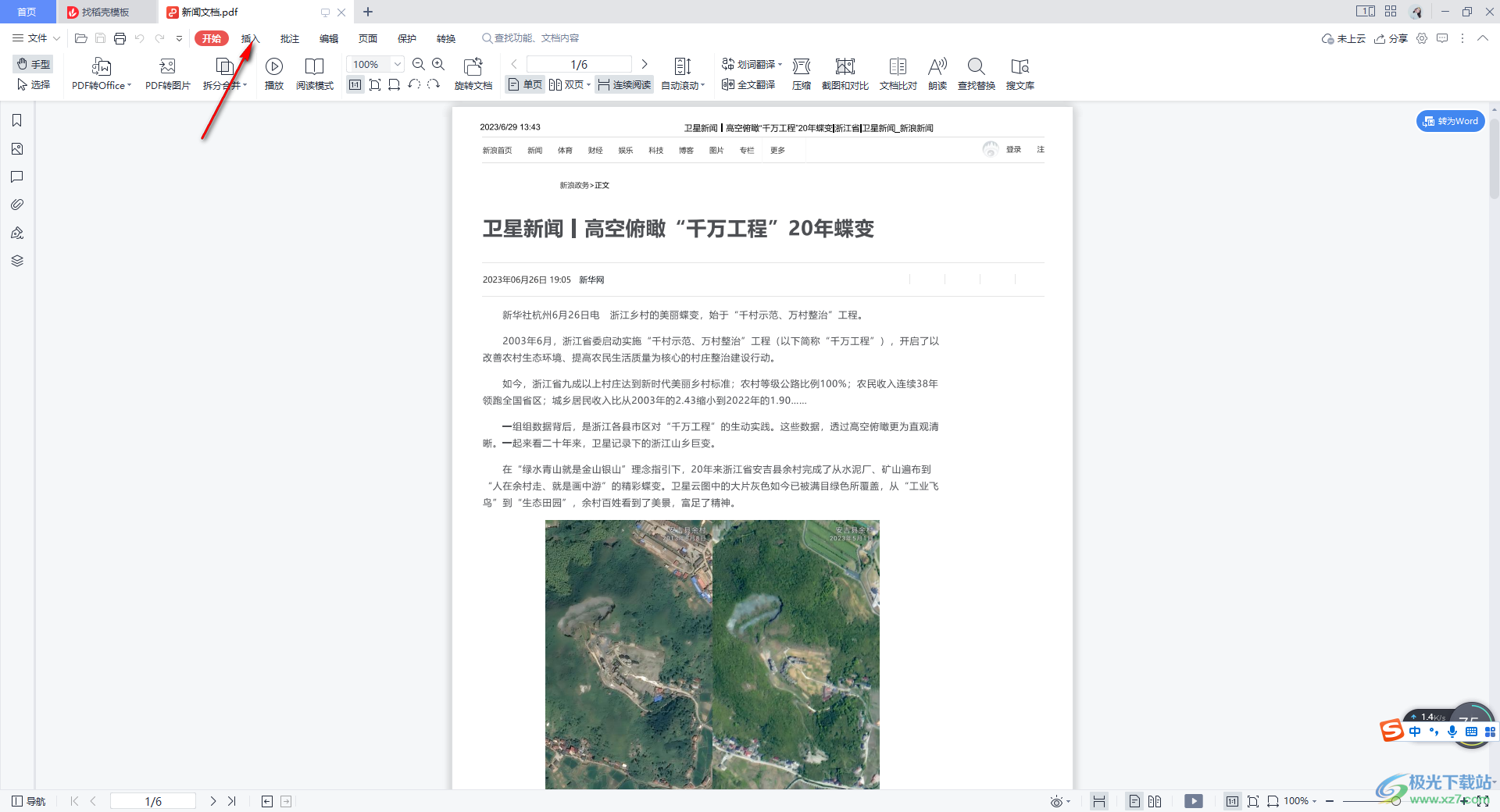Fit page to window icon in toolbar

(375, 84)
